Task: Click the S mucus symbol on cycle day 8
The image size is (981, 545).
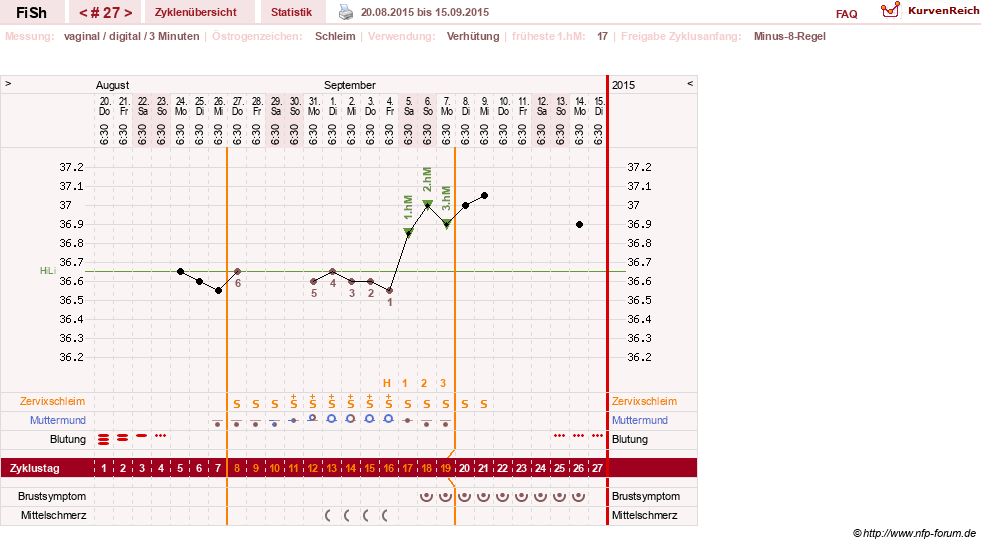Action: [236, 404]
